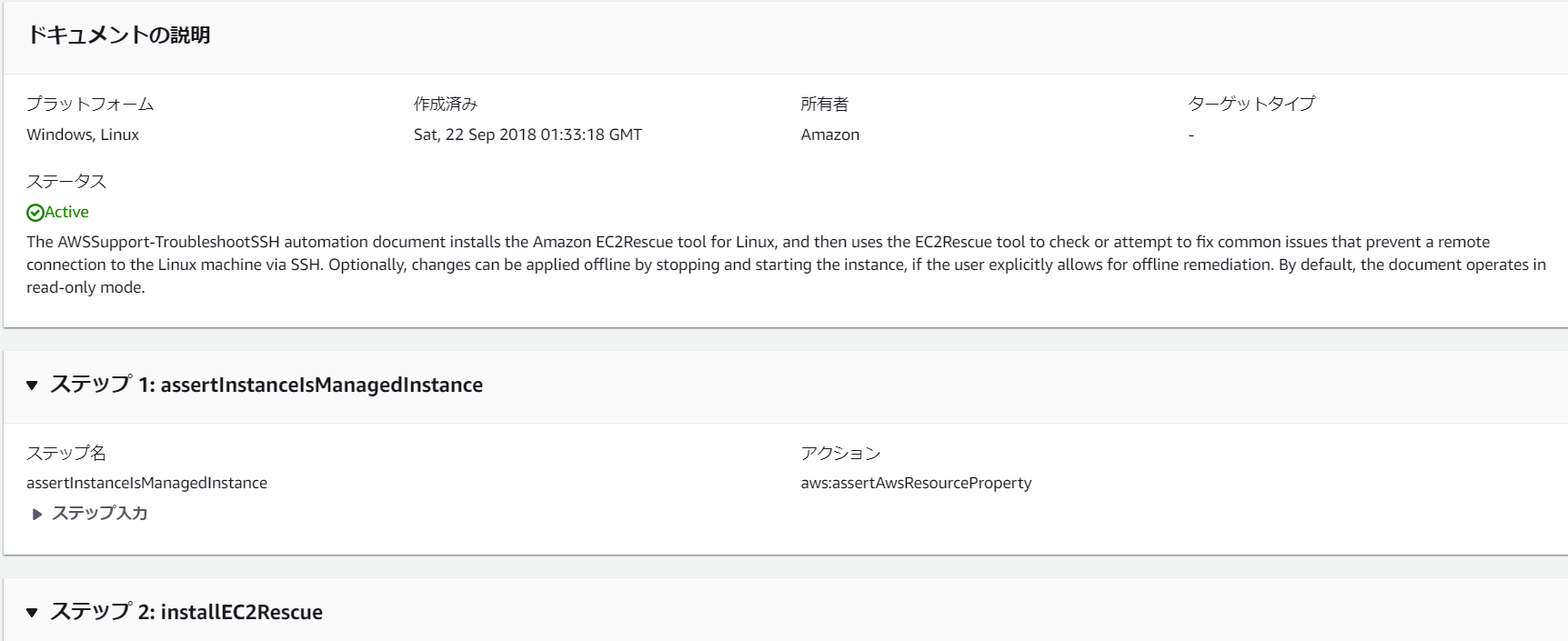Viewport: 1568px width, 641px height.
Task: Expand the ステップ入力 disclosure triangle
Action: [x=37, y=515]
